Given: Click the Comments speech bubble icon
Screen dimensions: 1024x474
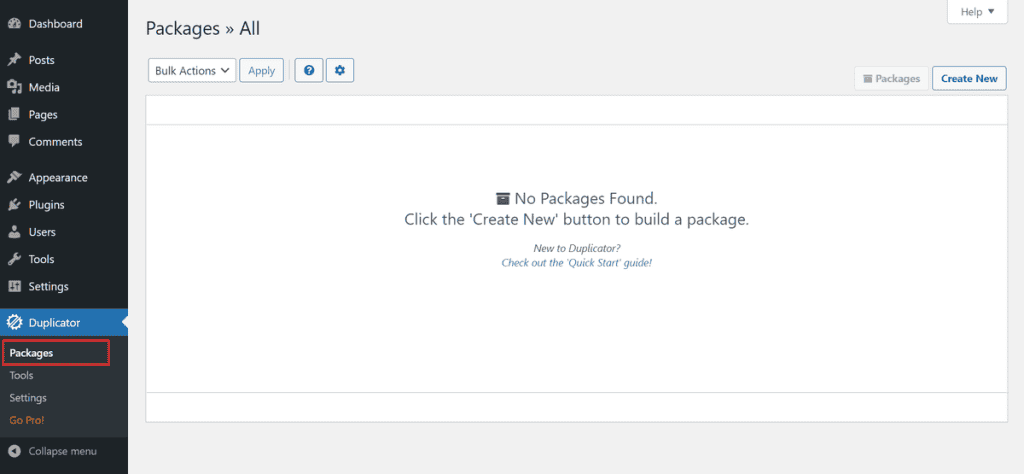Looking at the screenshot, I should click(14, 142).
